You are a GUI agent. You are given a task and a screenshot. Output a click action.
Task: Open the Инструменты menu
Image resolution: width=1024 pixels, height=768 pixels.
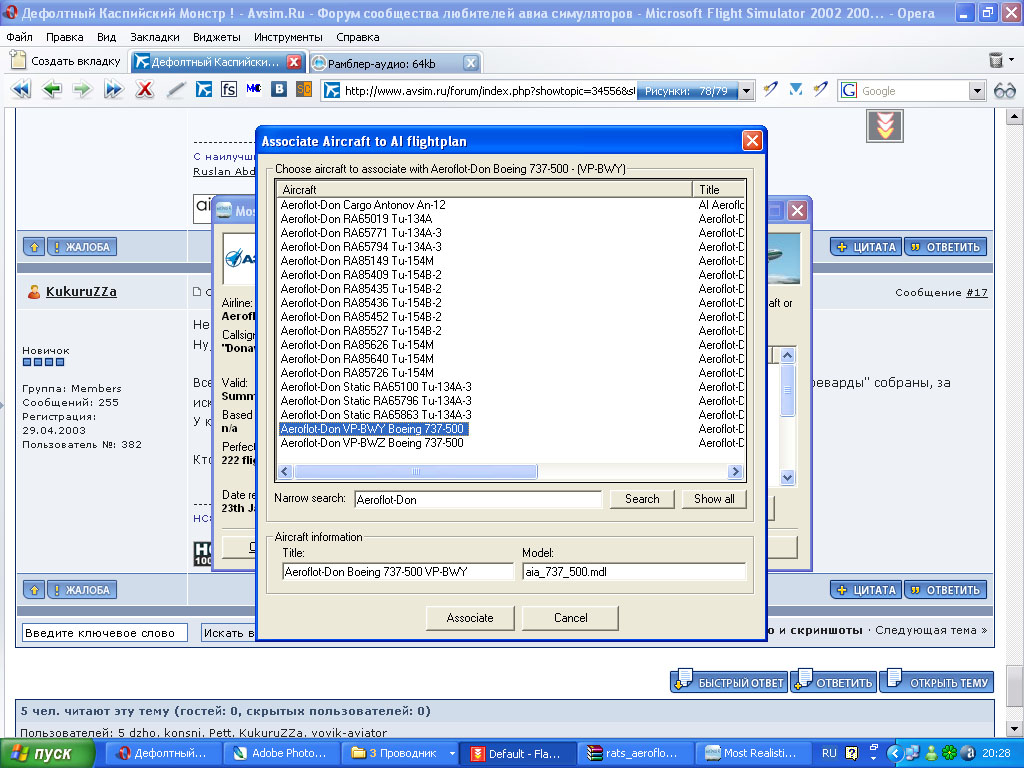(288, 37)
